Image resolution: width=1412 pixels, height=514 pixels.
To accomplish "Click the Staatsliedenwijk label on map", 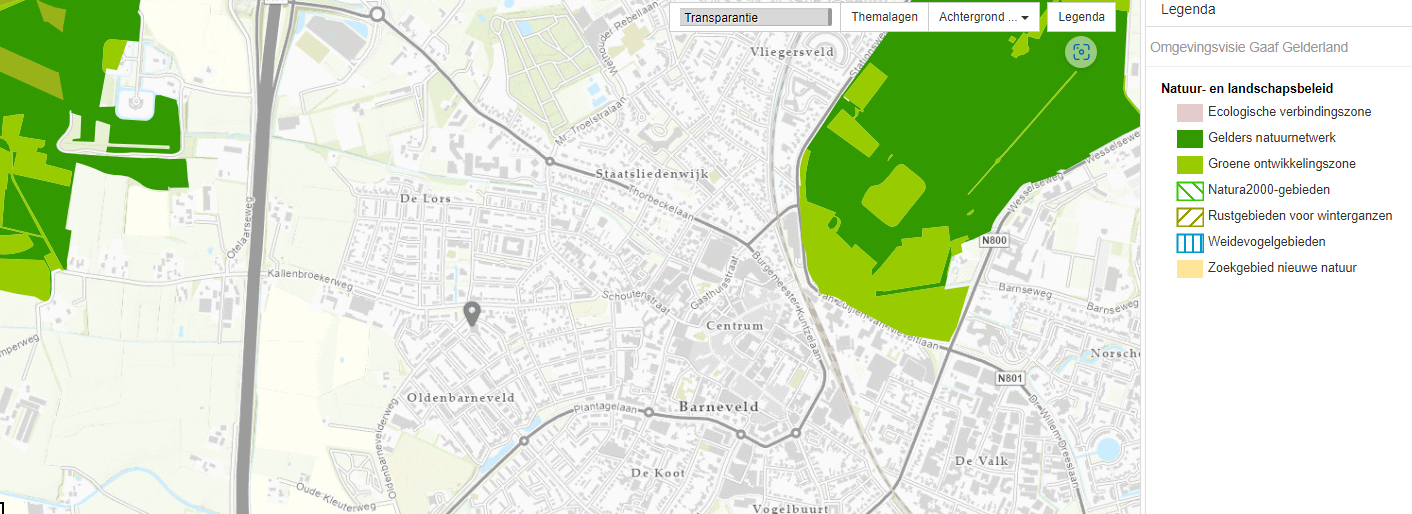I will (x=651, y=174).
